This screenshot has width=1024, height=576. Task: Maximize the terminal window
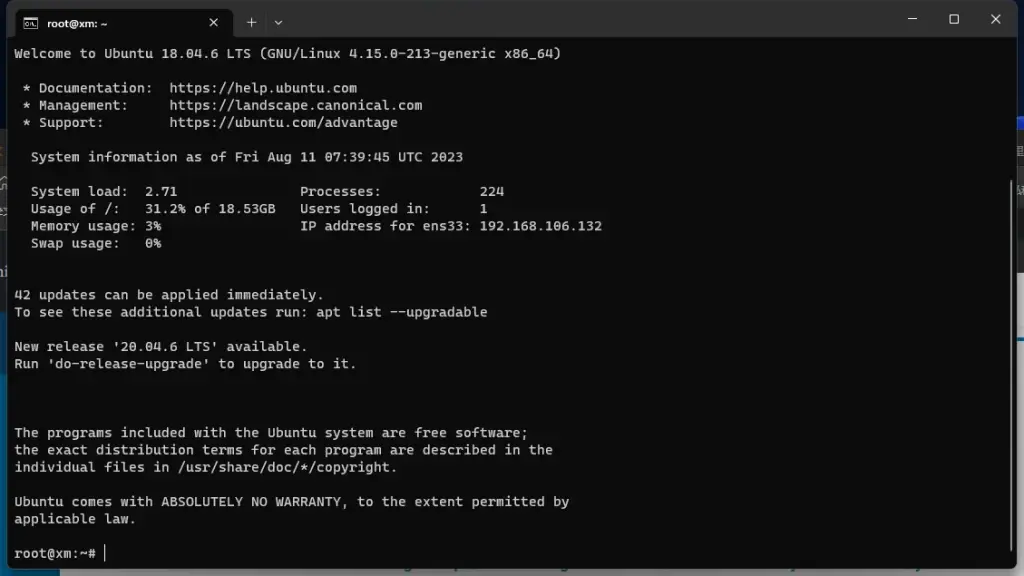tap(954, 19)
